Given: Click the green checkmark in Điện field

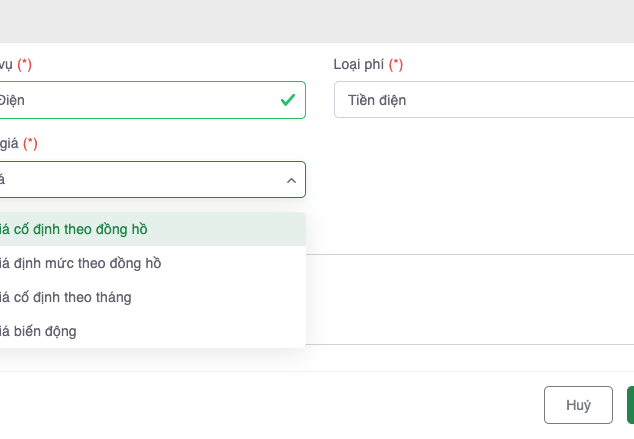Looking at the screenshot, I should pos(287,100).
